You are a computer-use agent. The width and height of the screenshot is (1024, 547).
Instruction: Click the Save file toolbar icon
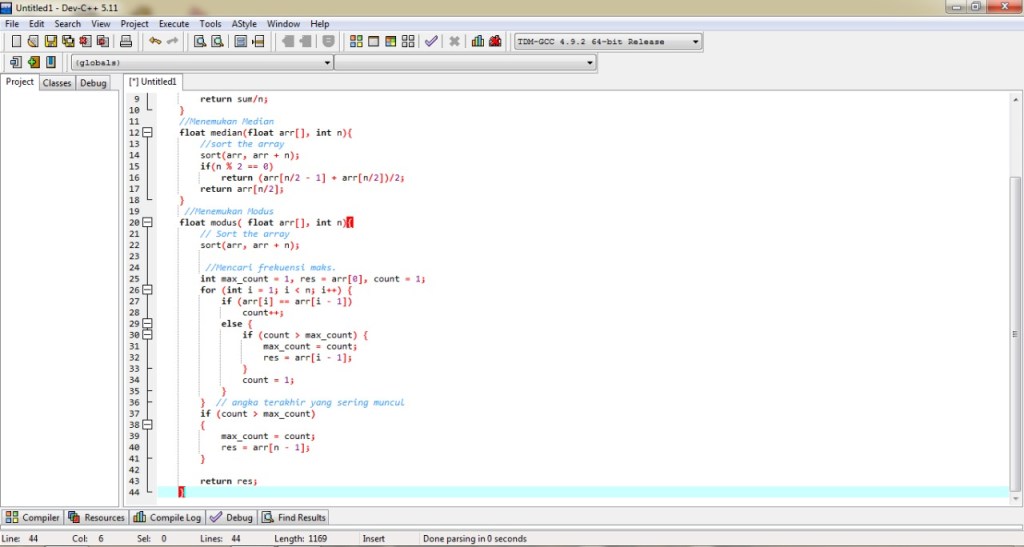50,42
